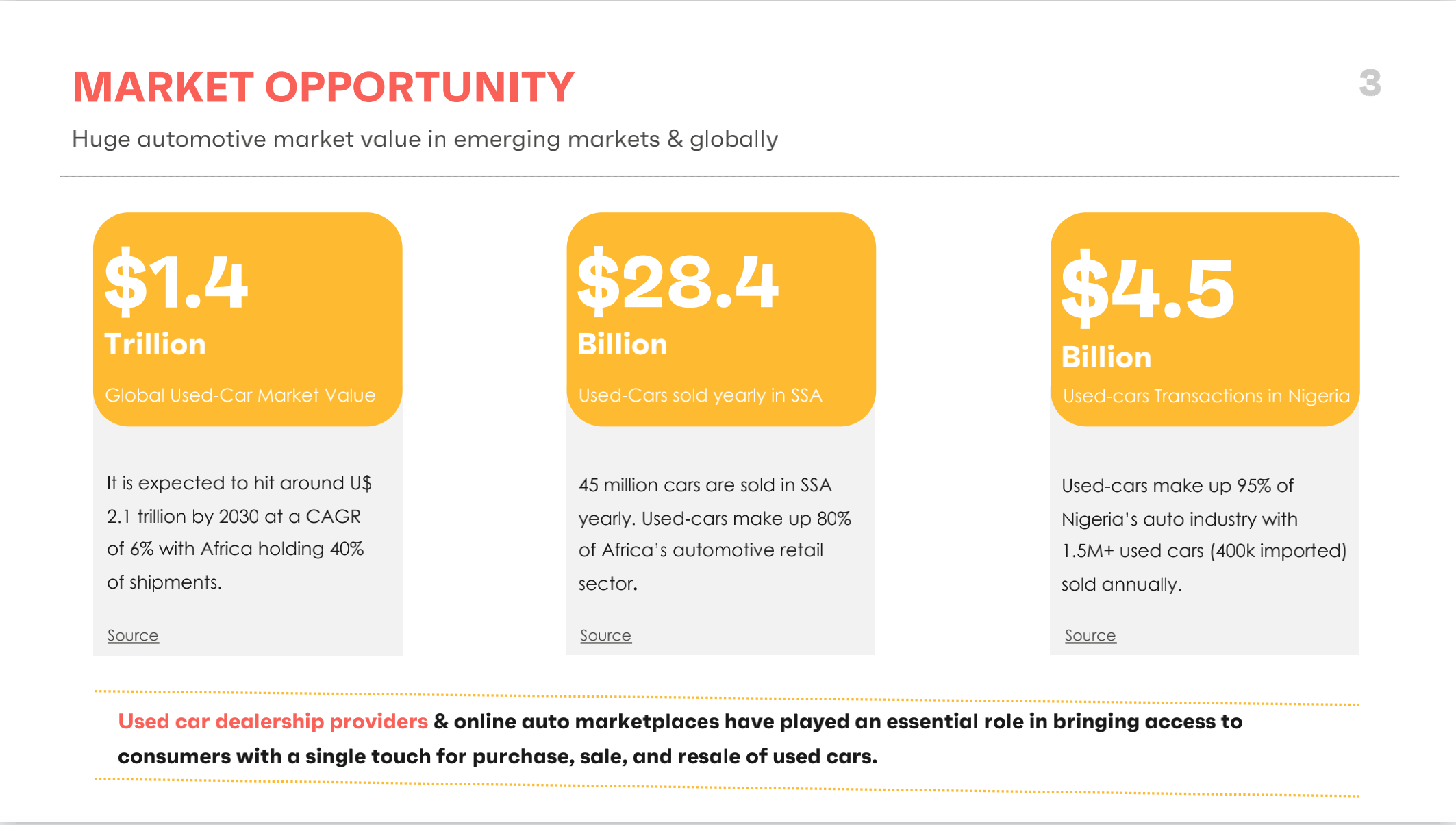The height and width of the screenshot is (825, 1456).
Task: Click the $1.4 figure
Action: [x=176, y=282]
